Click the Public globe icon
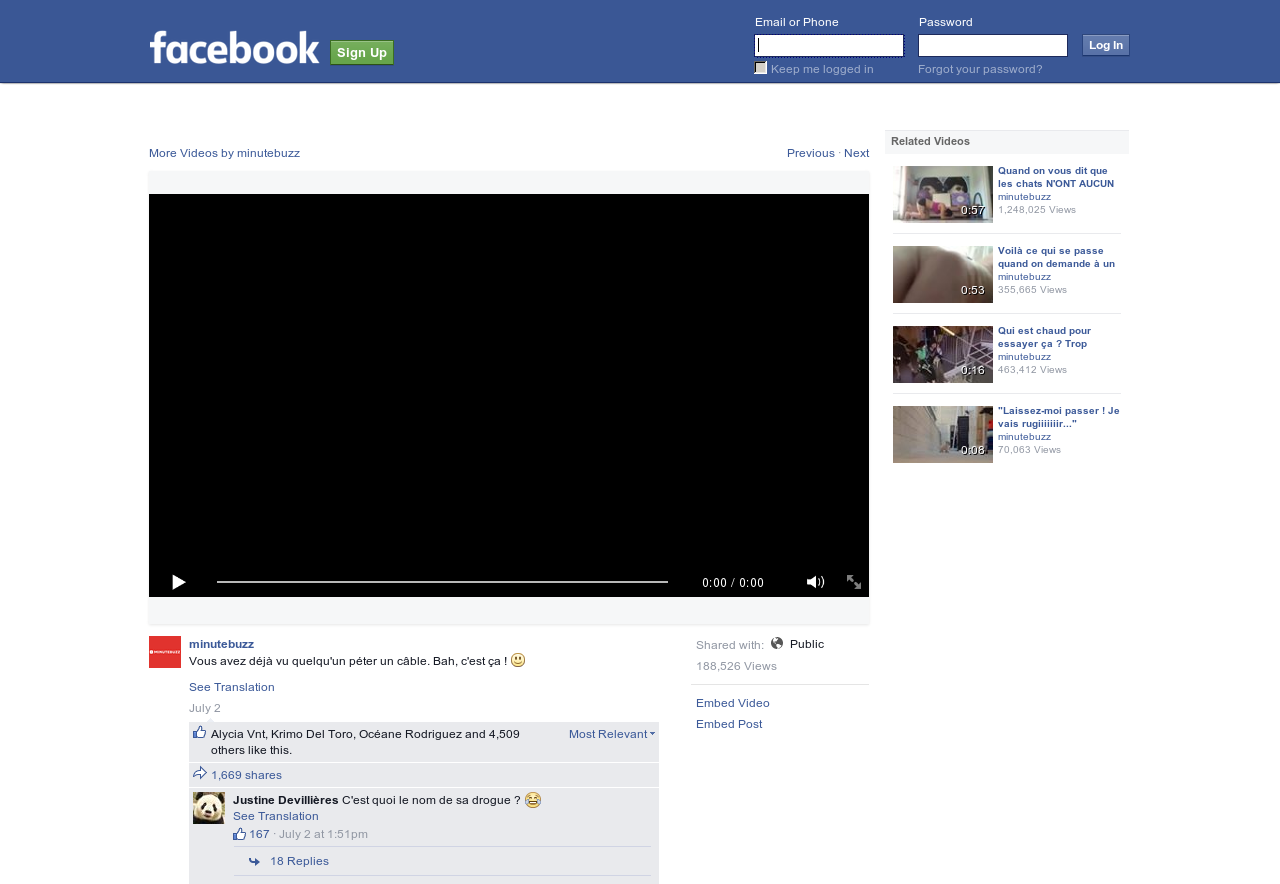1280x884 pixels. click(x=777, y=643)
